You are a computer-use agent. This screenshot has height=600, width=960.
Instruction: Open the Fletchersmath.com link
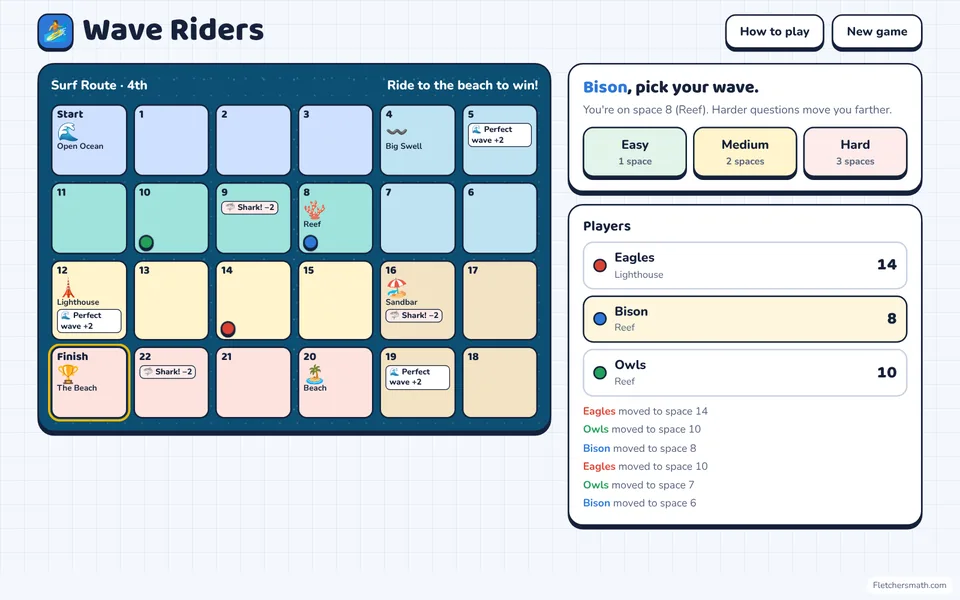909,585
